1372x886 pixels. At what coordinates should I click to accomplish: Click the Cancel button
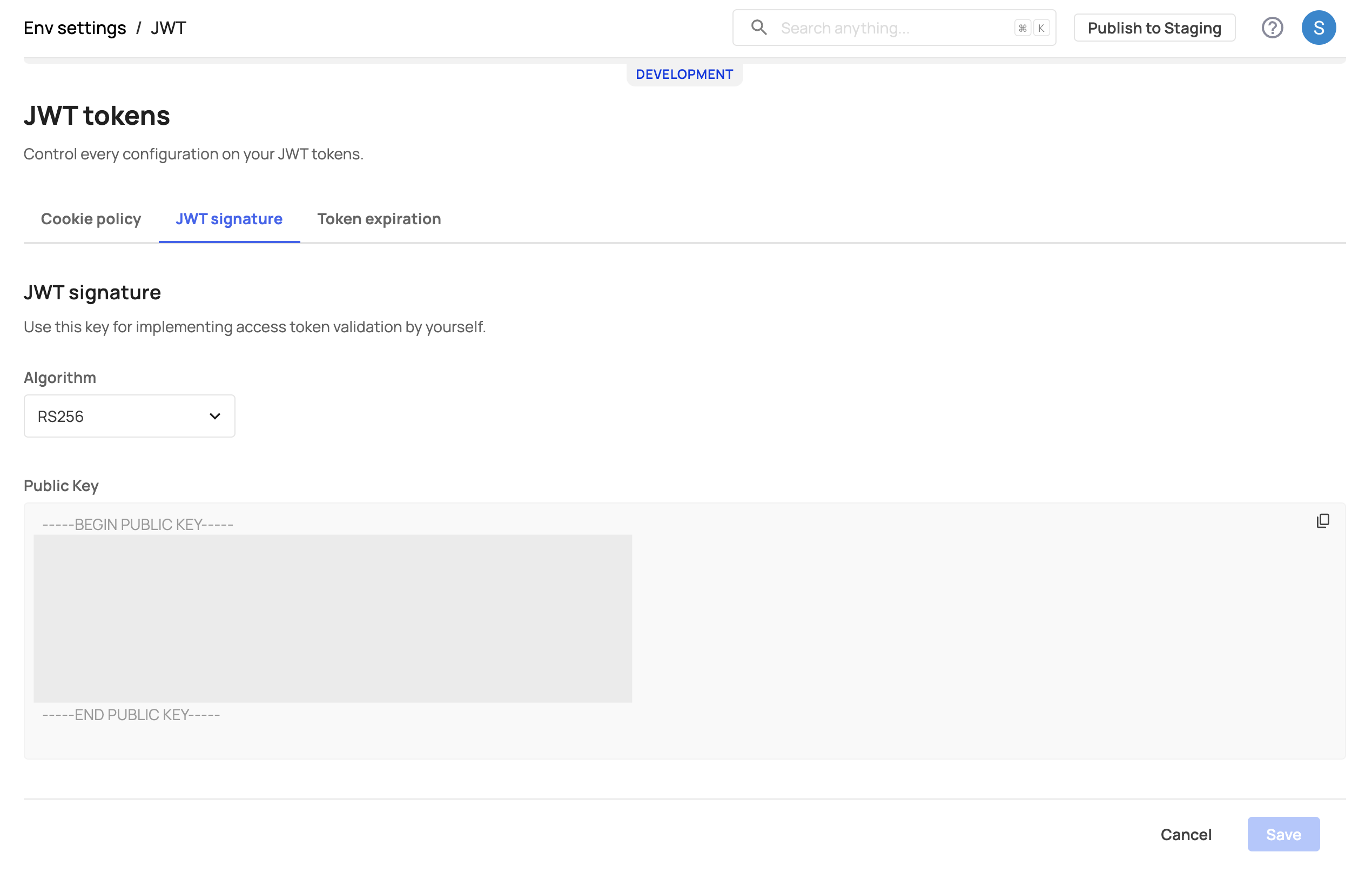(1186, 834)
